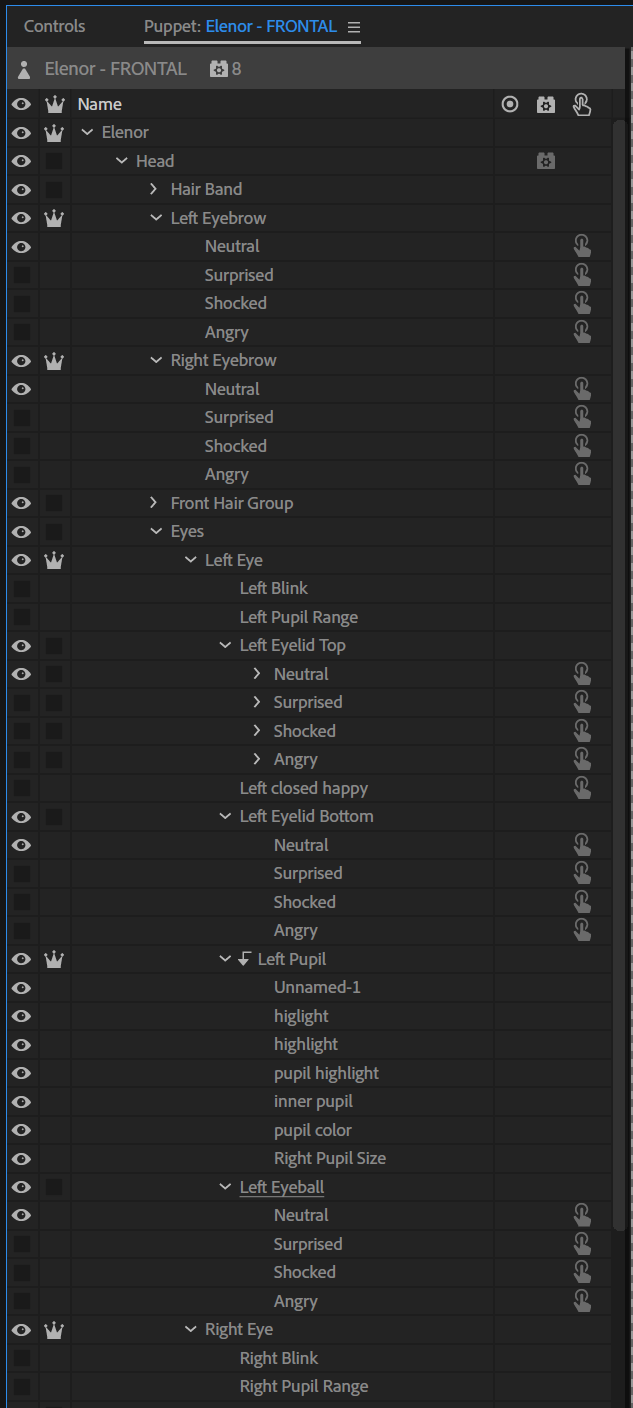
Task: Click the crown icon next to Right Eye
Action: pos(54,1330)
